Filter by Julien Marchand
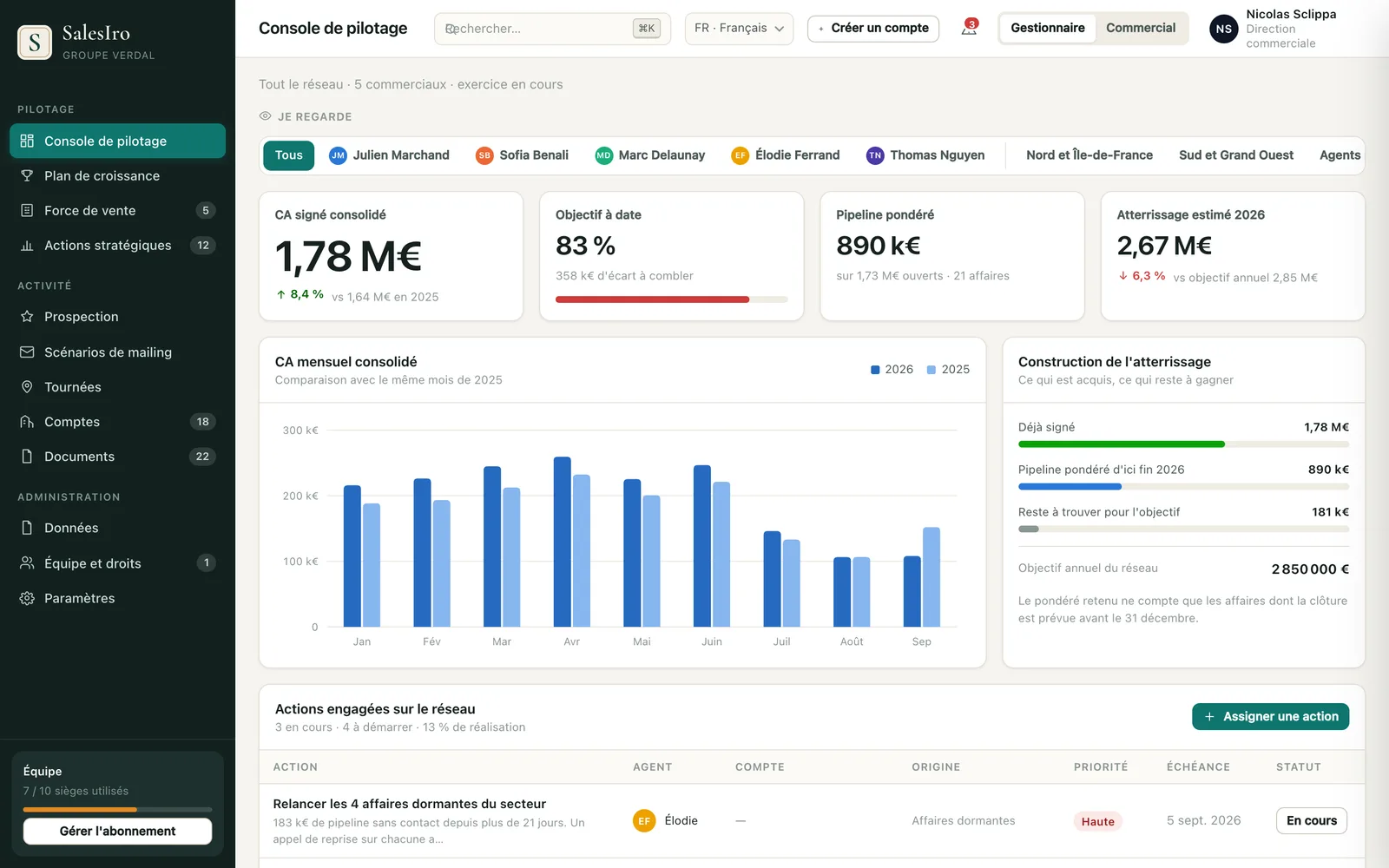This screenshot has height=868, width=1389. (389, 155)
